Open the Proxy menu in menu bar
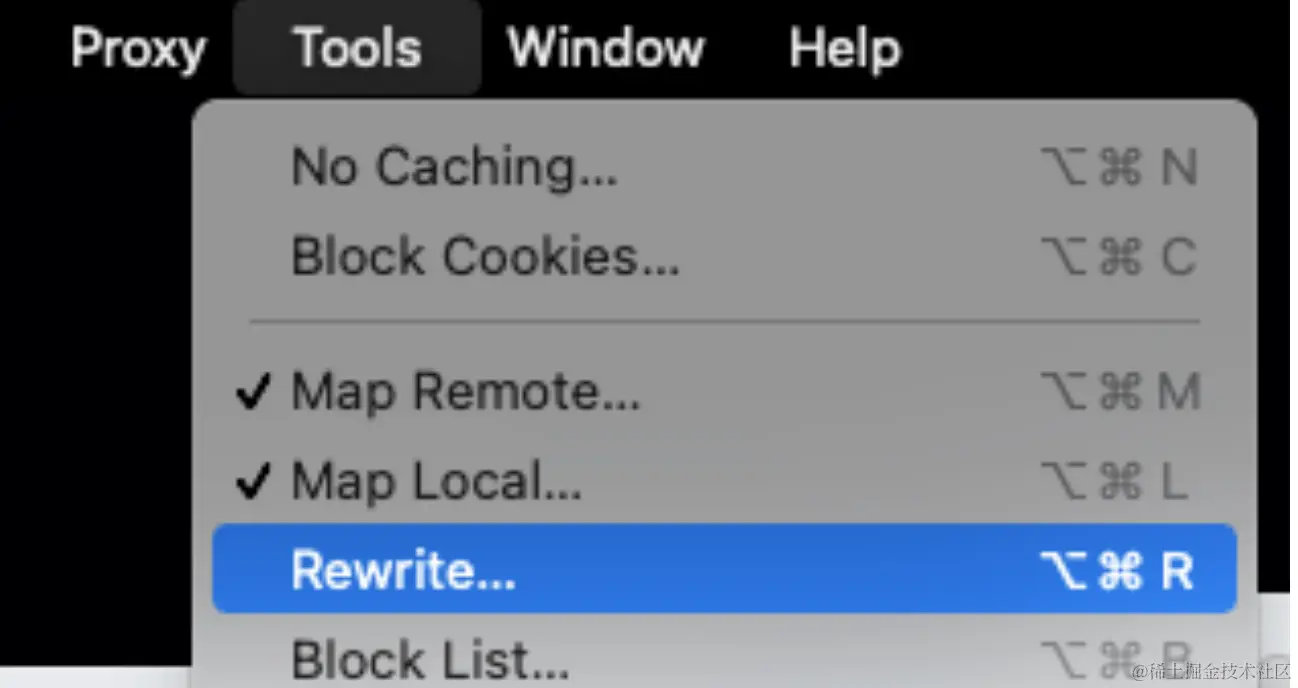The height and width of the screenshot is (688, 1298). pyautogui.click(x=138, y=48)
